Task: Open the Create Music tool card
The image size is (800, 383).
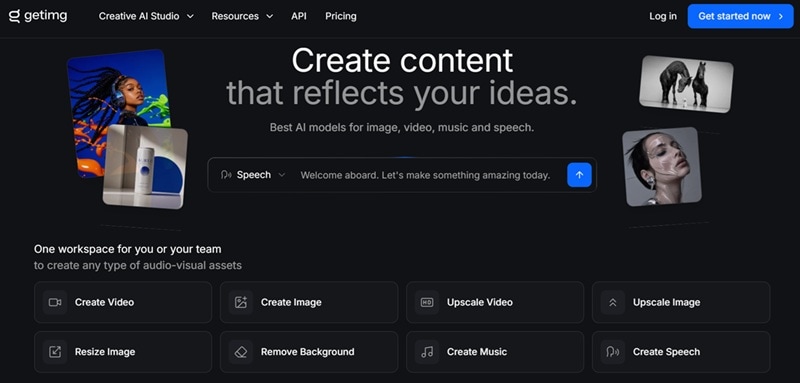Action: coord(495,352)
